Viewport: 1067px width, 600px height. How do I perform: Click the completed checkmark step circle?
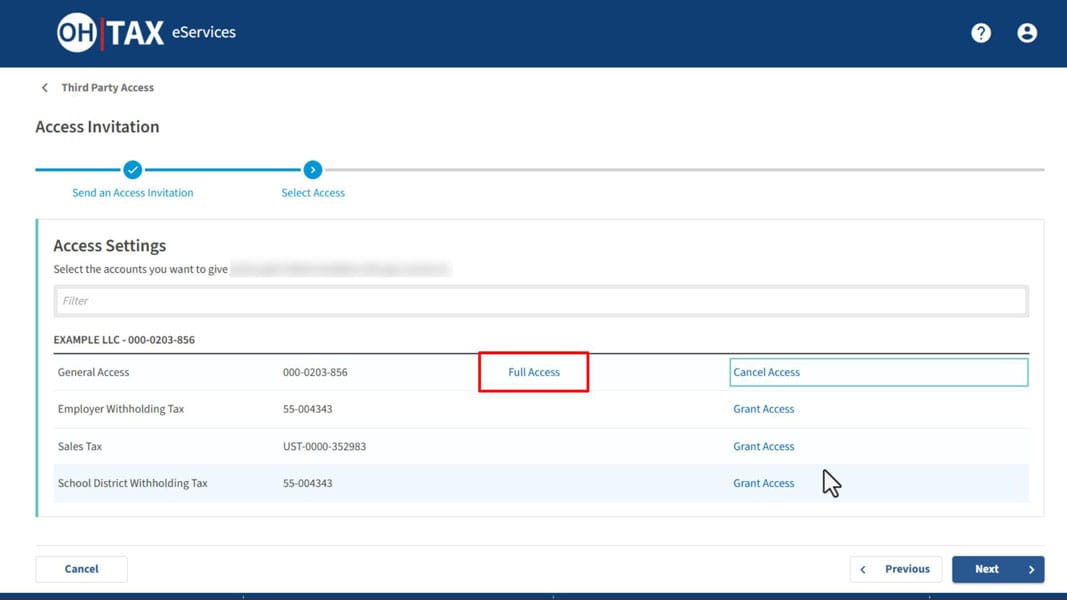coord(133,170)
